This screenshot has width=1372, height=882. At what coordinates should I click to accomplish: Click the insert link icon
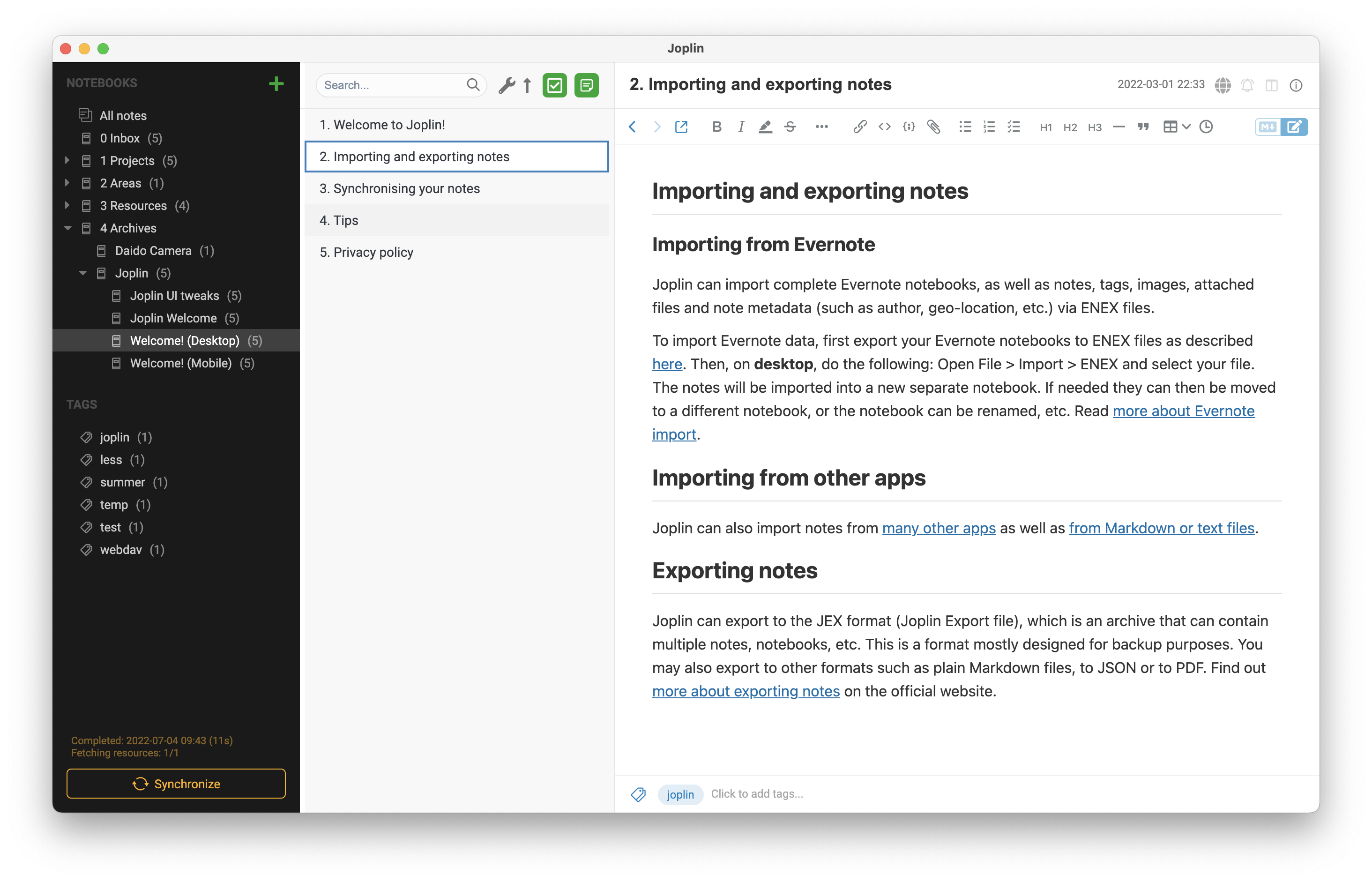(857, 127)
